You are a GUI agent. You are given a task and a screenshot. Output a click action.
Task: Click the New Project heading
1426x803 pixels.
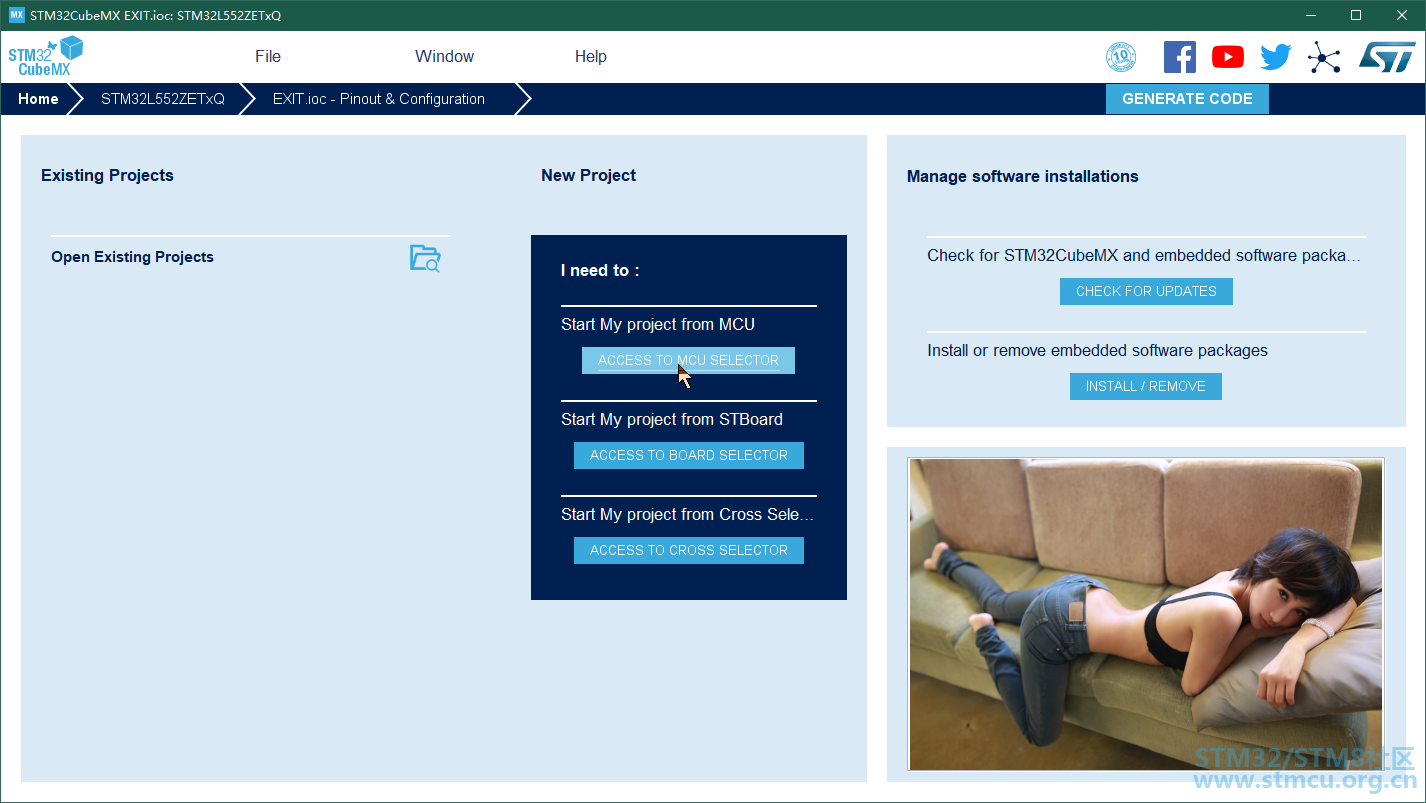click(x=588, y=175)
